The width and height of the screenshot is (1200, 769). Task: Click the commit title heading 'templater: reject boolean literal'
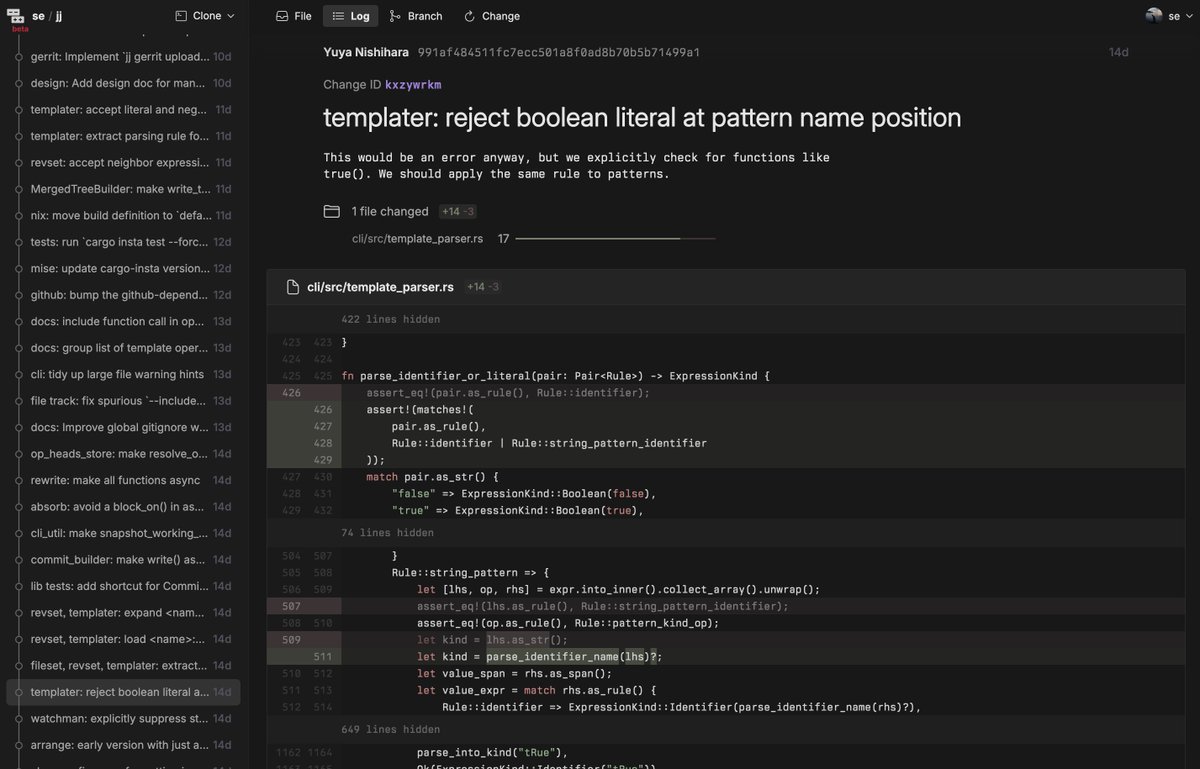tap(642, 118)
